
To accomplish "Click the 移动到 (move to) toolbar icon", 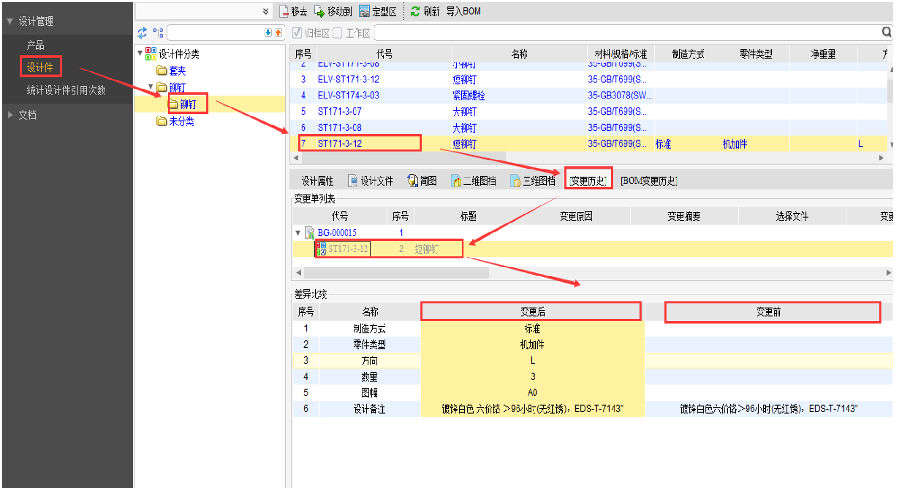I will (x=319, y=11).
